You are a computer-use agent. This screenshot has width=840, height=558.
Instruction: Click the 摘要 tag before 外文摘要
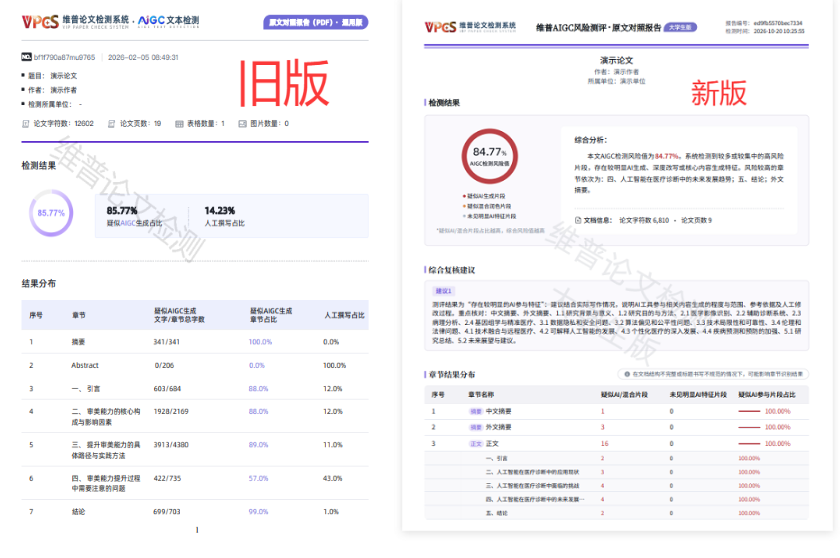point(476,427)
